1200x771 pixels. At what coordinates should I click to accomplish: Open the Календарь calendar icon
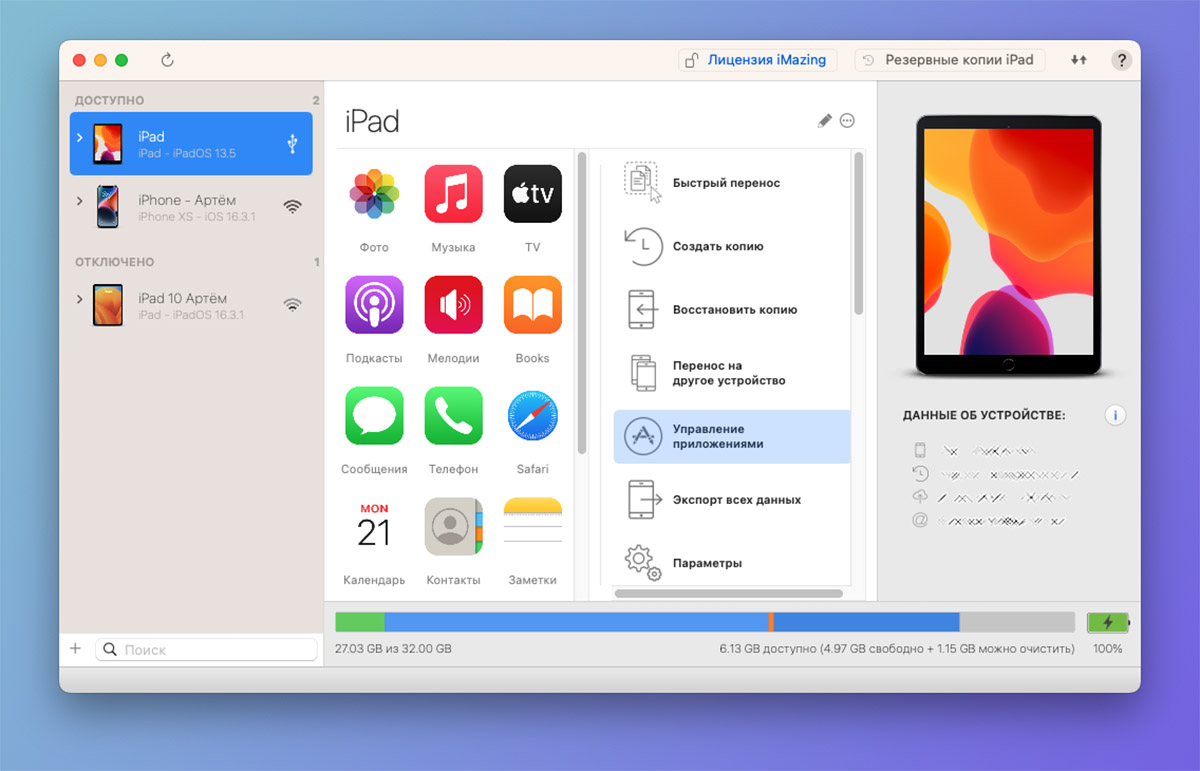click(x=374, y=526)
